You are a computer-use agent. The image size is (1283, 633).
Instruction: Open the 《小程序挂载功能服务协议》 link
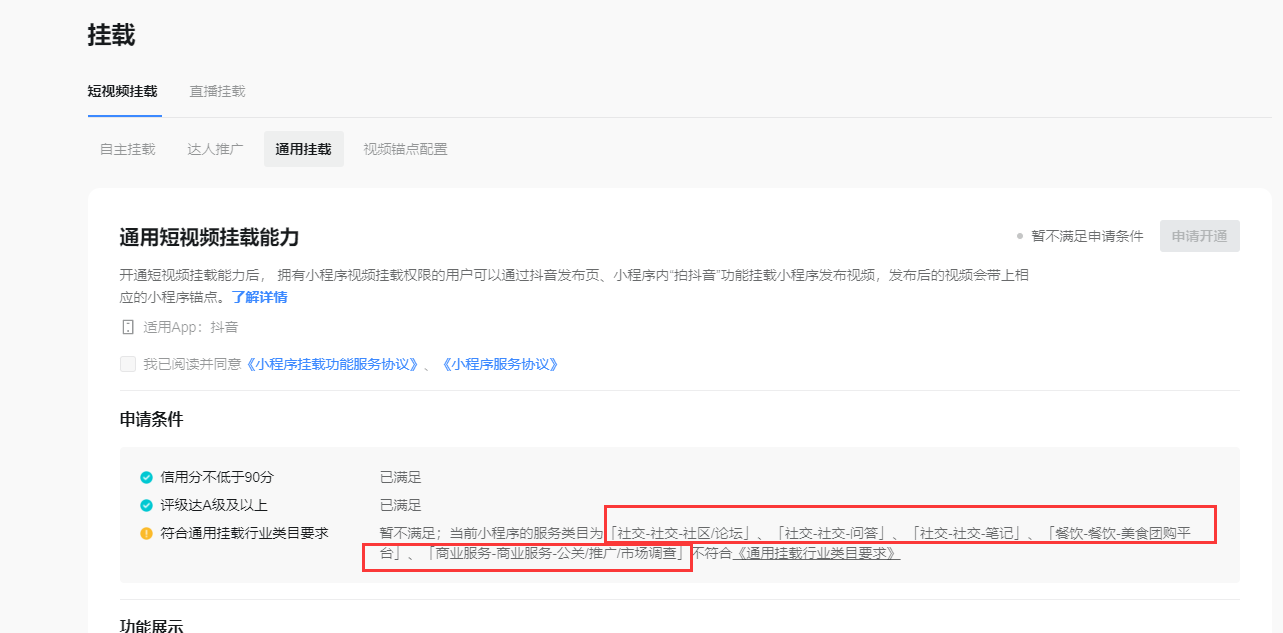click(332, 364)
